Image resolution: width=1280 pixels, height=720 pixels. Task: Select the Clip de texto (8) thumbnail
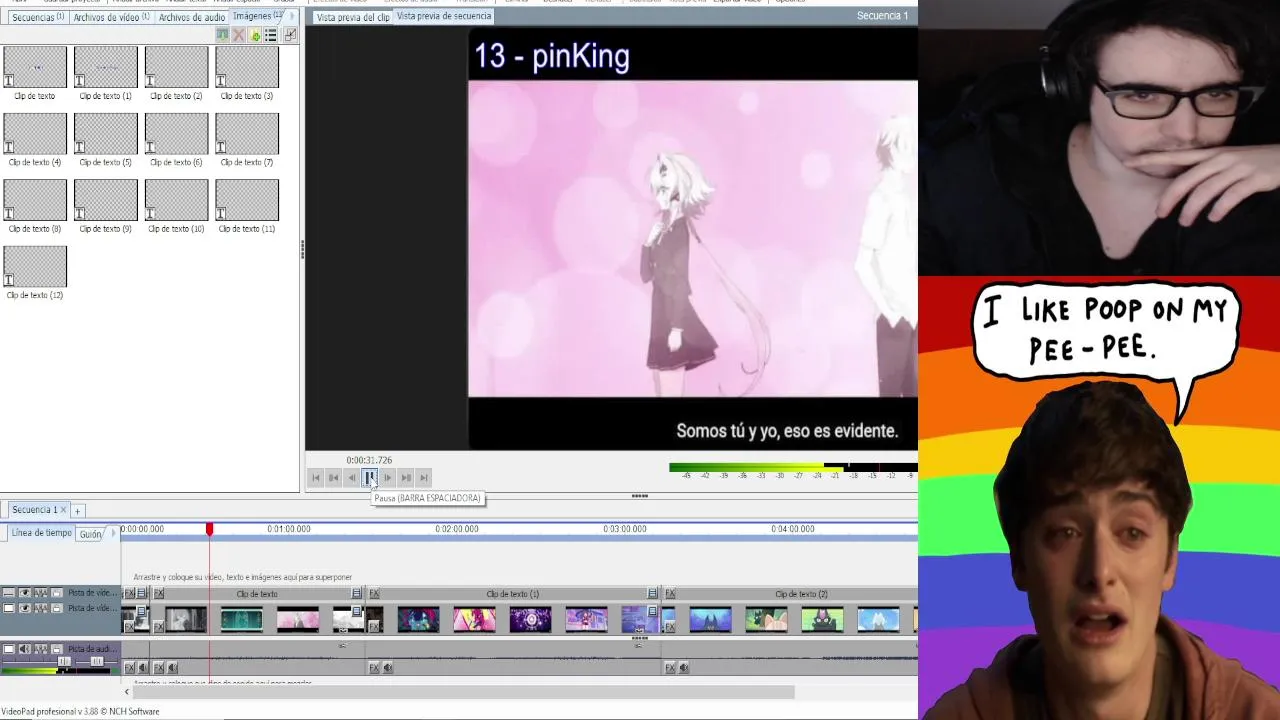35,200
